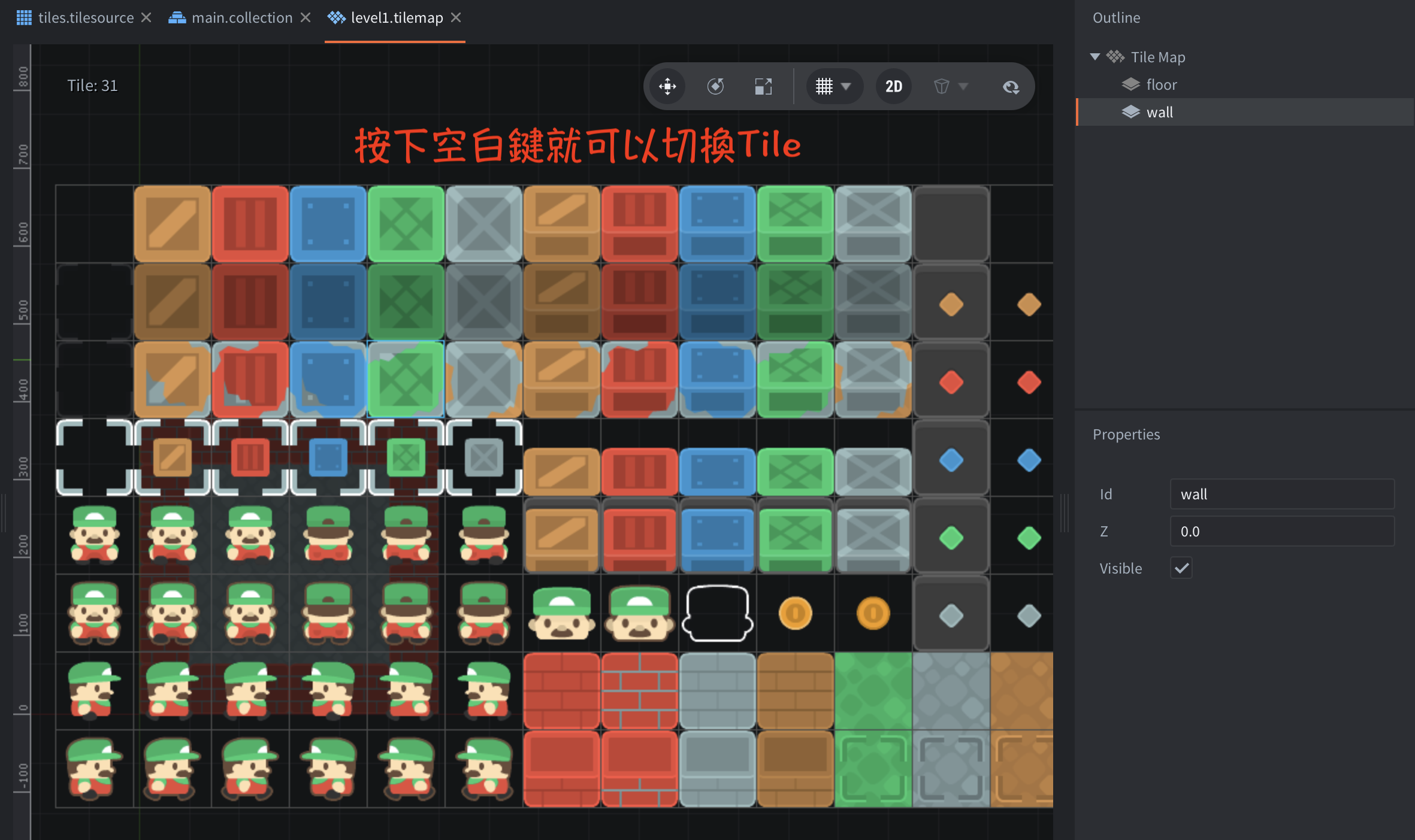Click the Id input field containing wall
Screen dimensions: 1415x840
tap(1282, 494)
